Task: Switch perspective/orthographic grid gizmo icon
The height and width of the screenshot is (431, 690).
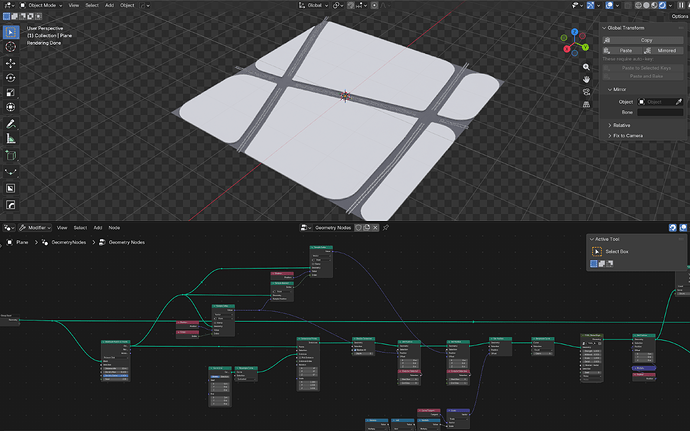Action: [586, 104]
